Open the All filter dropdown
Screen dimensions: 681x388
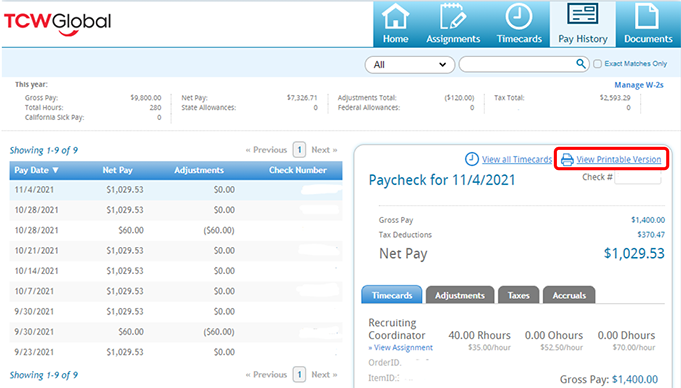[x=410, y=65]
